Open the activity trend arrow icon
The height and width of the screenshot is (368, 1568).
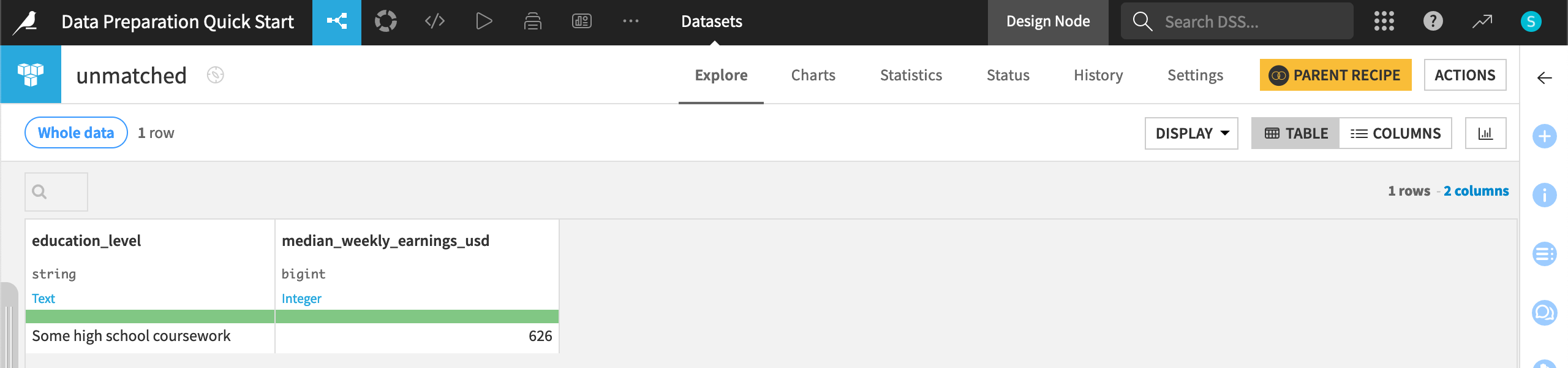tap(1482, 21)
